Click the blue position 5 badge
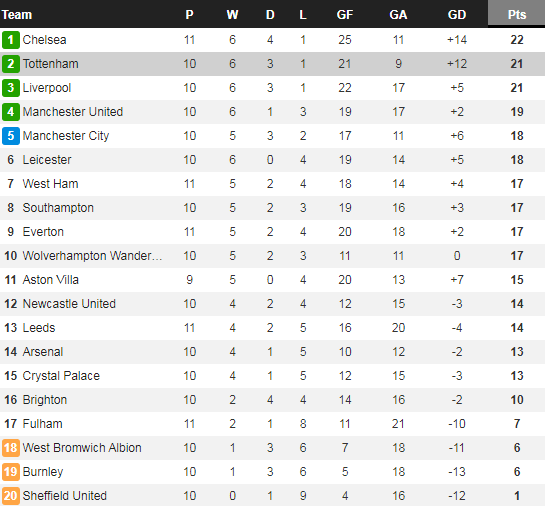Screen dimensions: 545x506 click(x=10, y=136)
